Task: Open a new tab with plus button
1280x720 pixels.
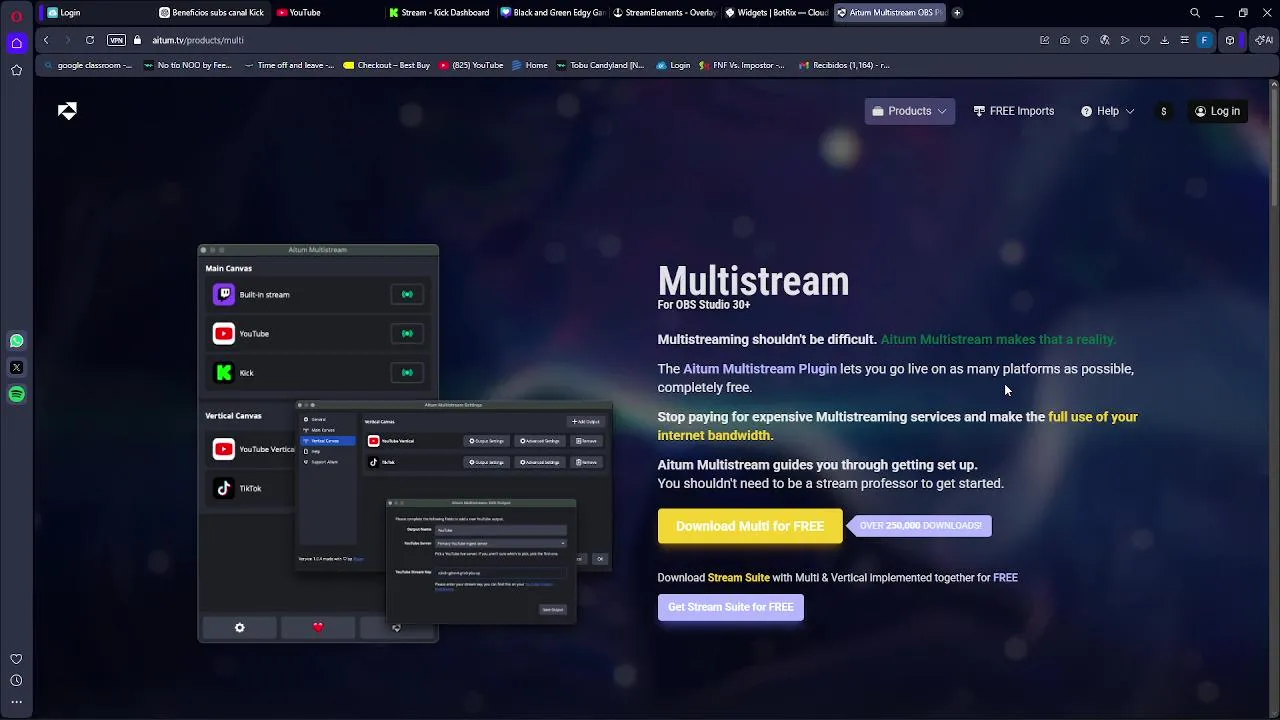Action: pyautogui.click(x=957, y=13)
